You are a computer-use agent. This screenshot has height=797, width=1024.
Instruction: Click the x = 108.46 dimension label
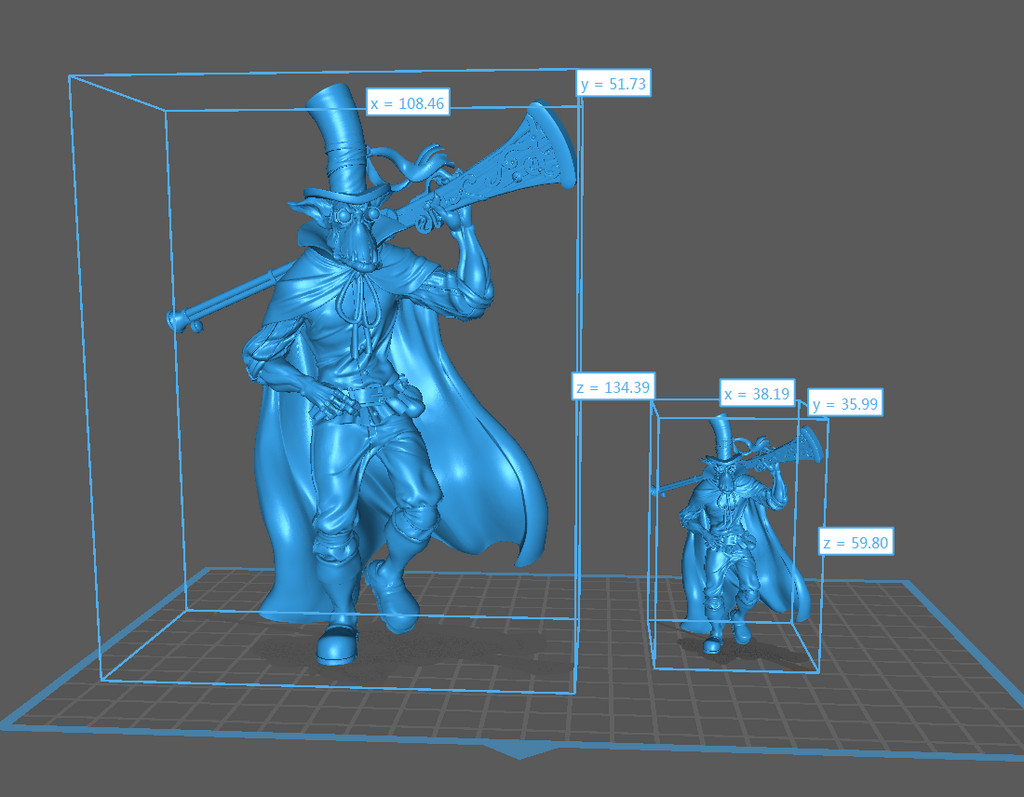point(406,101)
